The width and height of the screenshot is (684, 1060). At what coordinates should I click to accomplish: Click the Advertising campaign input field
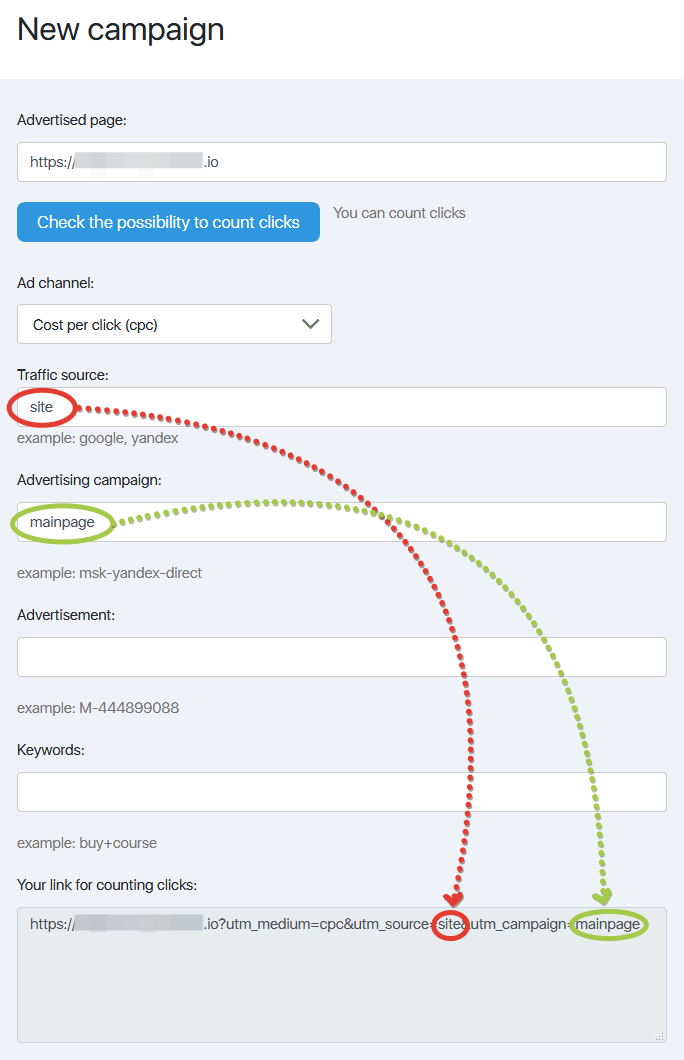[x=341, y=522]
